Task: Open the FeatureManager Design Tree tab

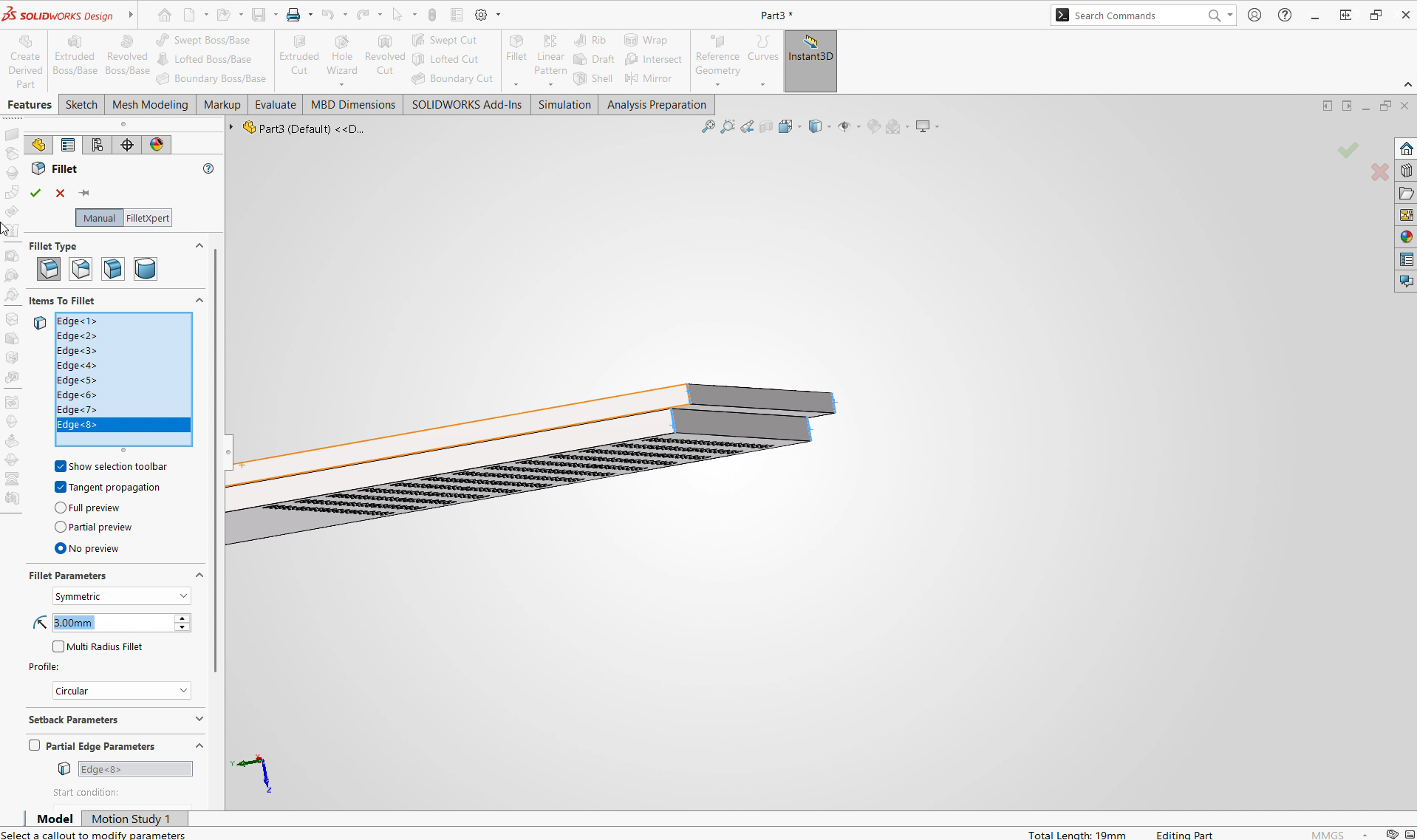Action: coord(38,145)
